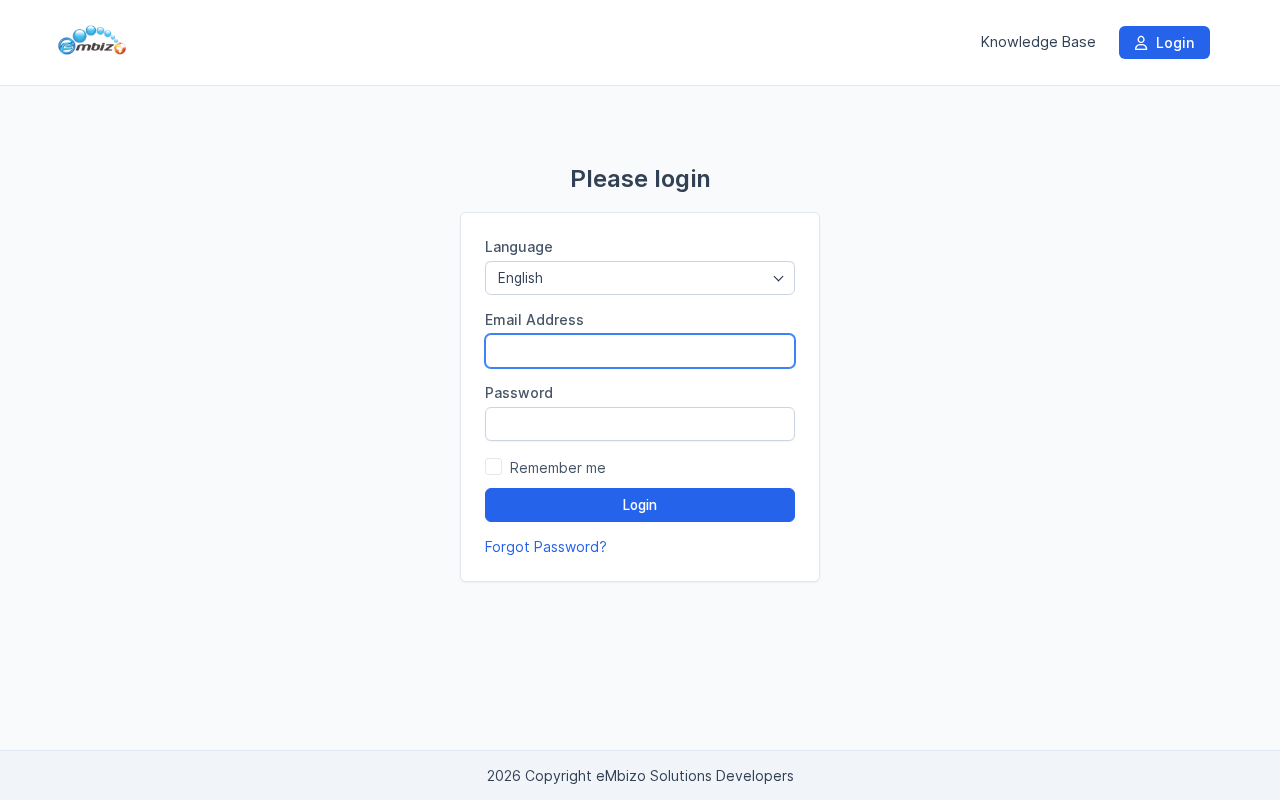Screen dimensions: 1280x800
Task: Click the chevron arrow on the Language selector
Action: pos(778,278)
